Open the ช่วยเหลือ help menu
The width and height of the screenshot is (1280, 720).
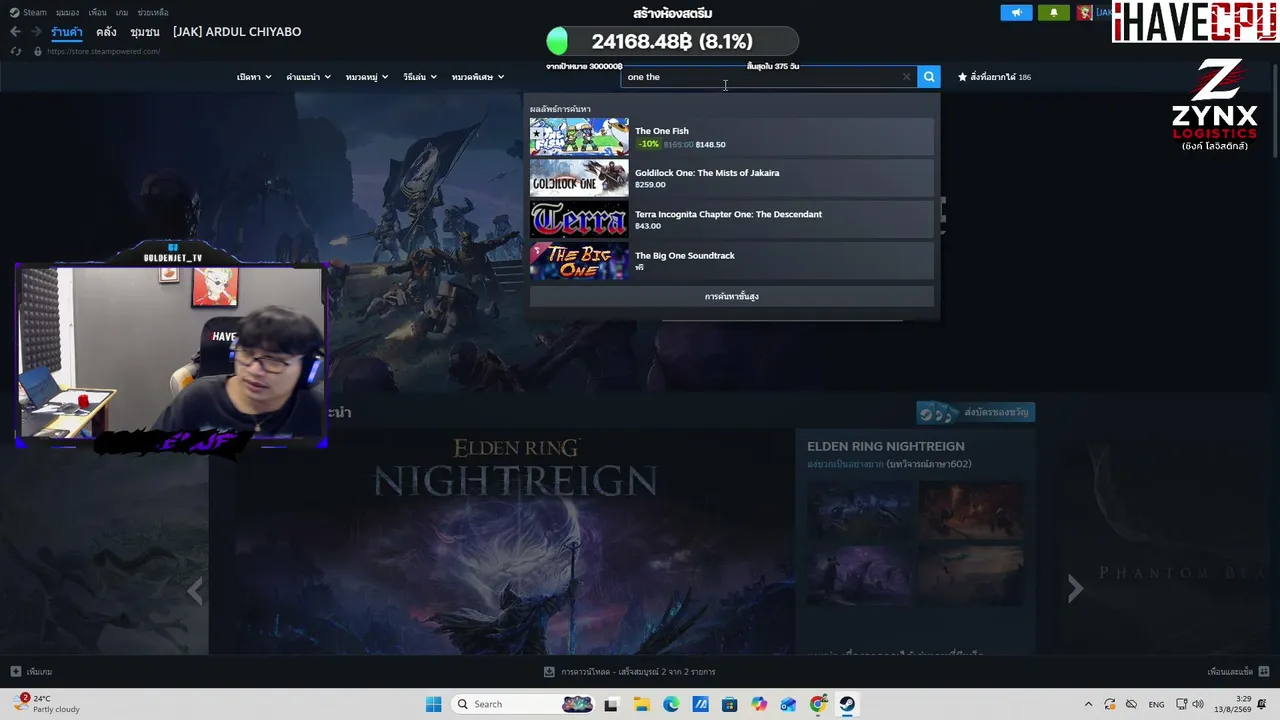[x=153, y=13]
